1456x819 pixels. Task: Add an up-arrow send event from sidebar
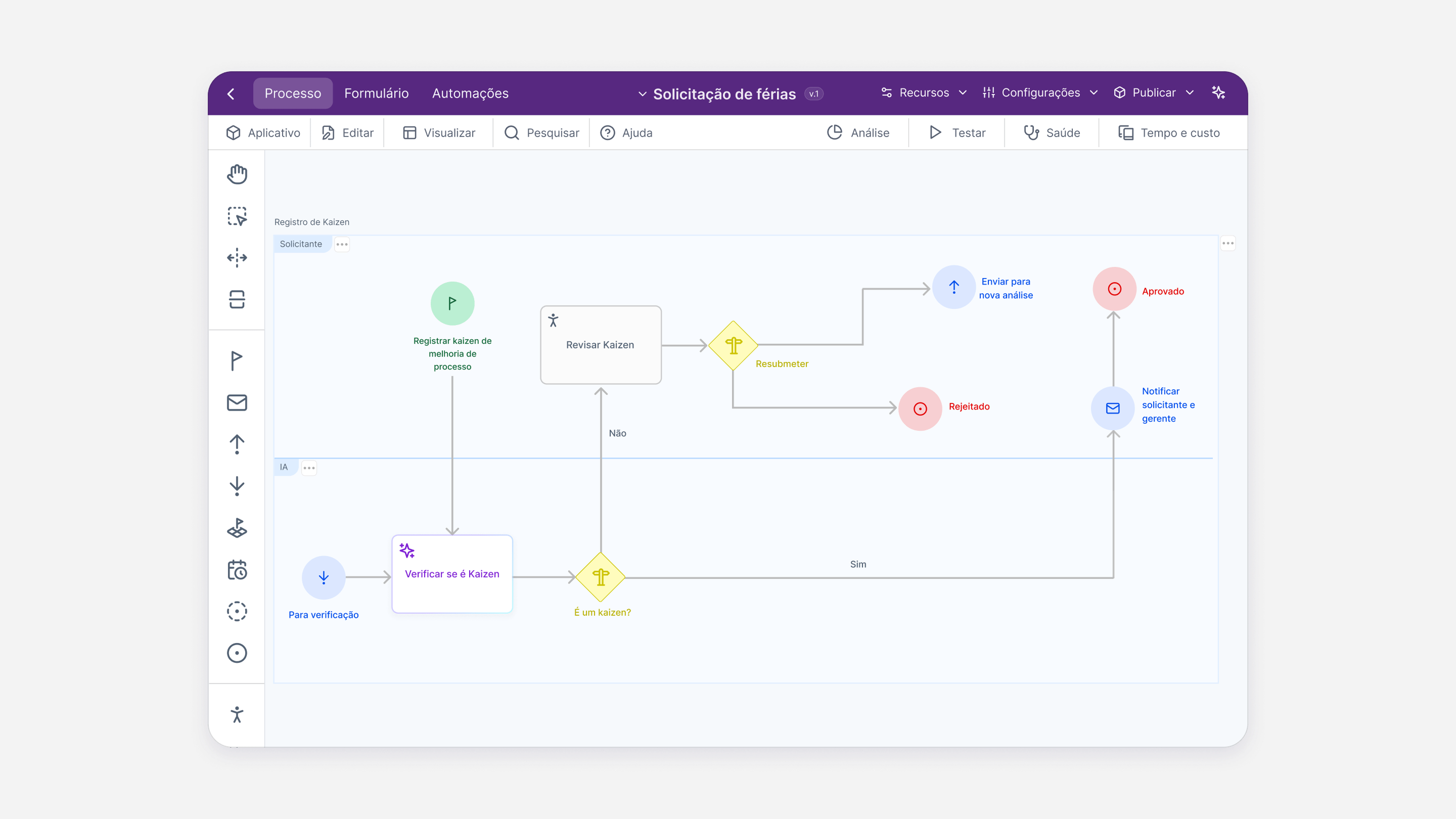[x=237, y=444]
